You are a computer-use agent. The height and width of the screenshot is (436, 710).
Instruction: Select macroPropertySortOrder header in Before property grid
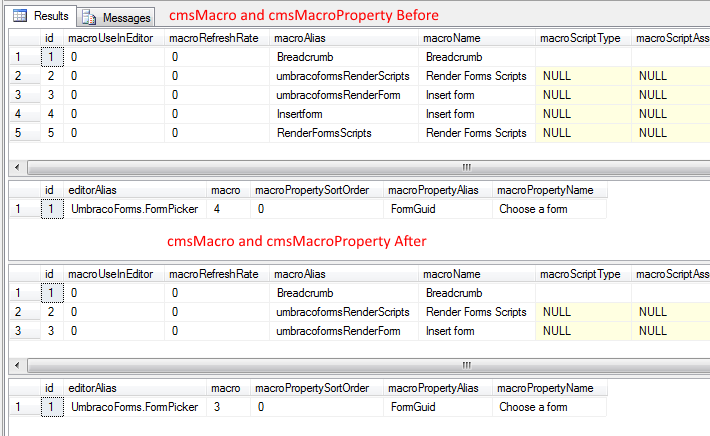coord(317,190)
